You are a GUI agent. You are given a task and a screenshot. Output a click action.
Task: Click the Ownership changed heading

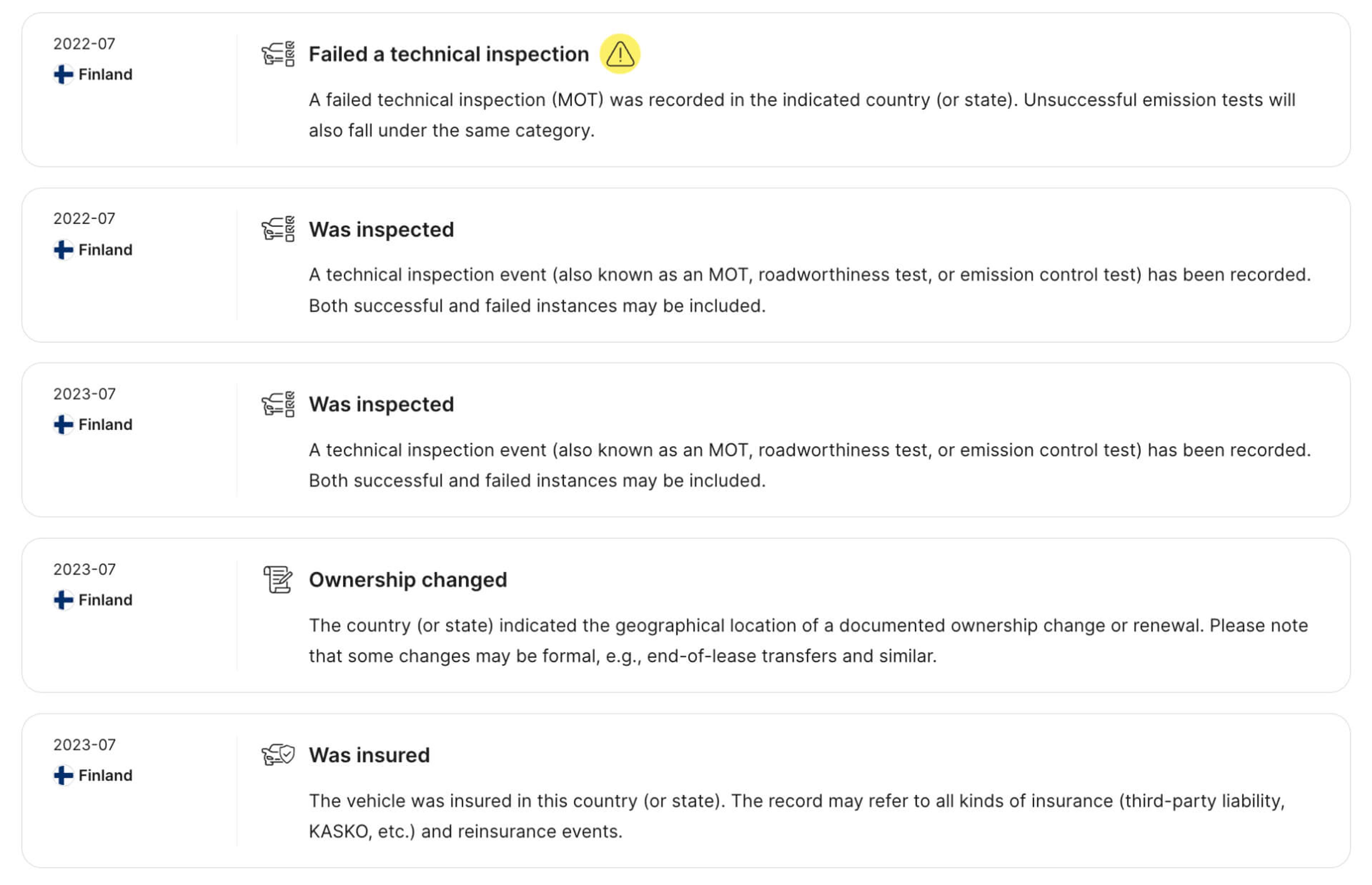click(408, 579)
